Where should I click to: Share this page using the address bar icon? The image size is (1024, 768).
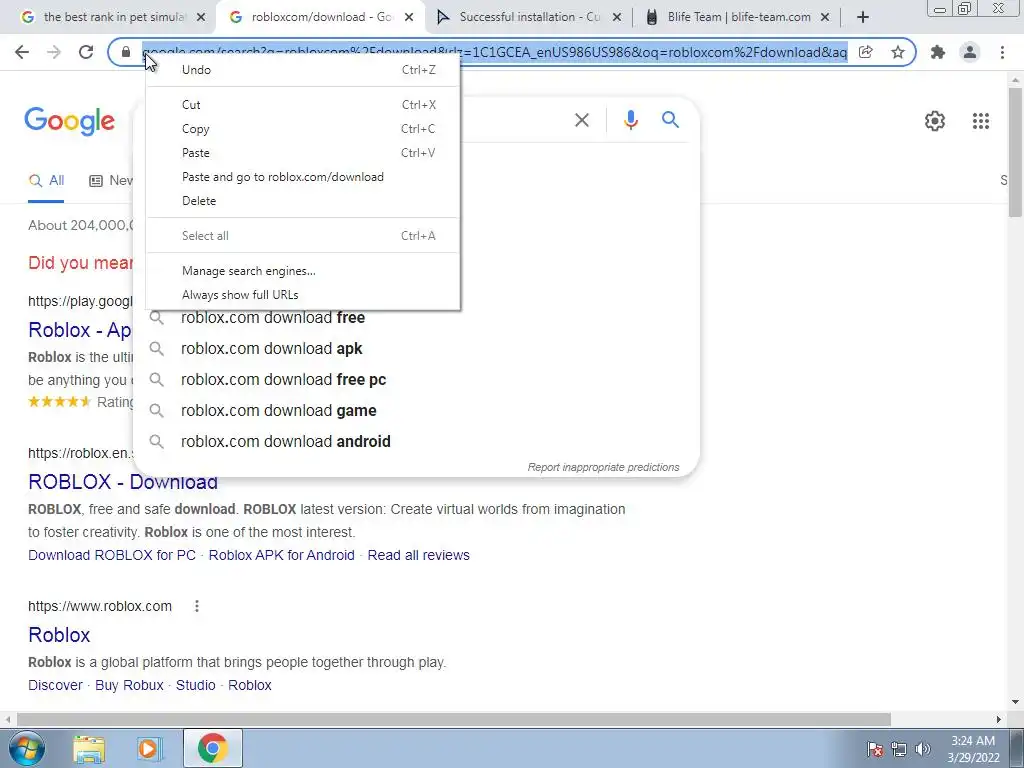[x=865, y=52]
